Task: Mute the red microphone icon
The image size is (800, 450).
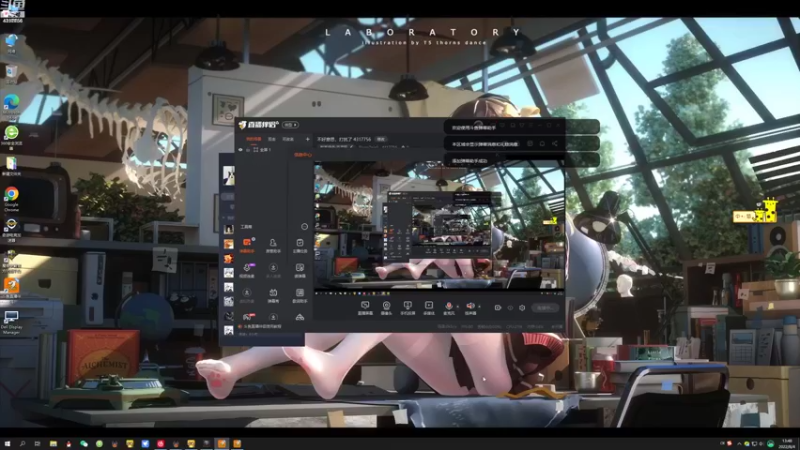Action: coord(448,306)
